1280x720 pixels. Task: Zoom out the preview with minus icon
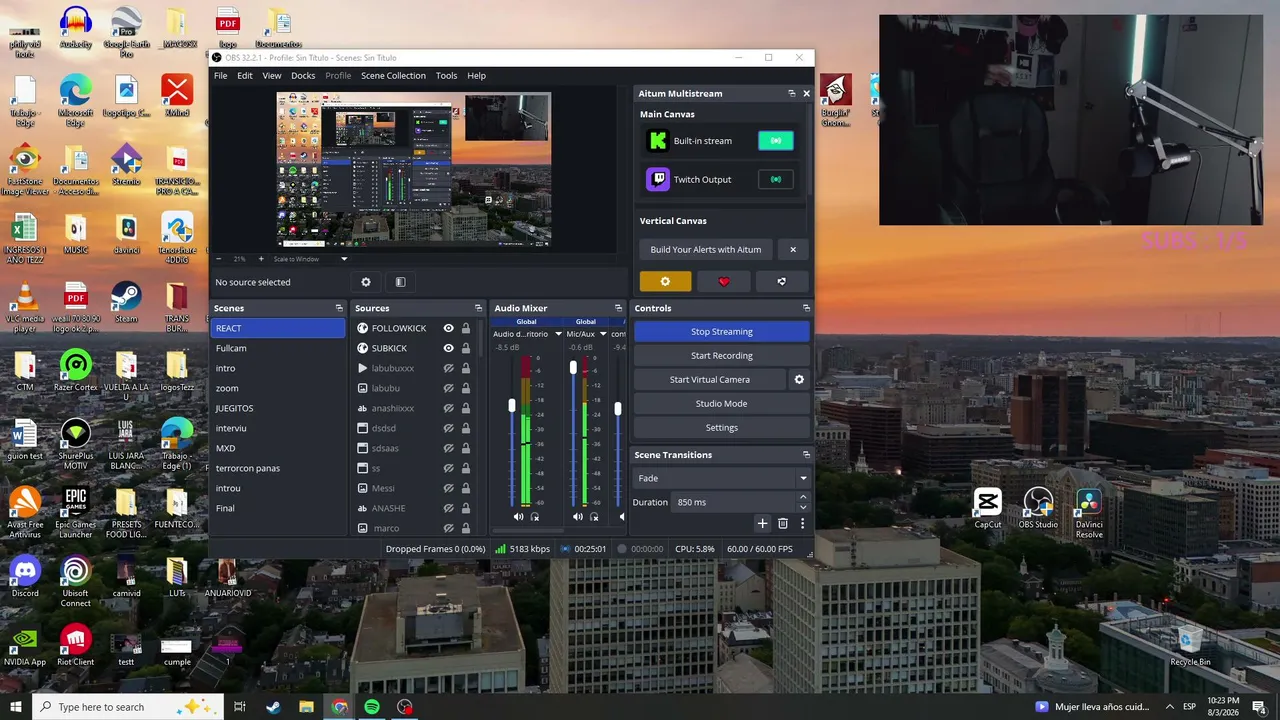click(x=220, y=259)
